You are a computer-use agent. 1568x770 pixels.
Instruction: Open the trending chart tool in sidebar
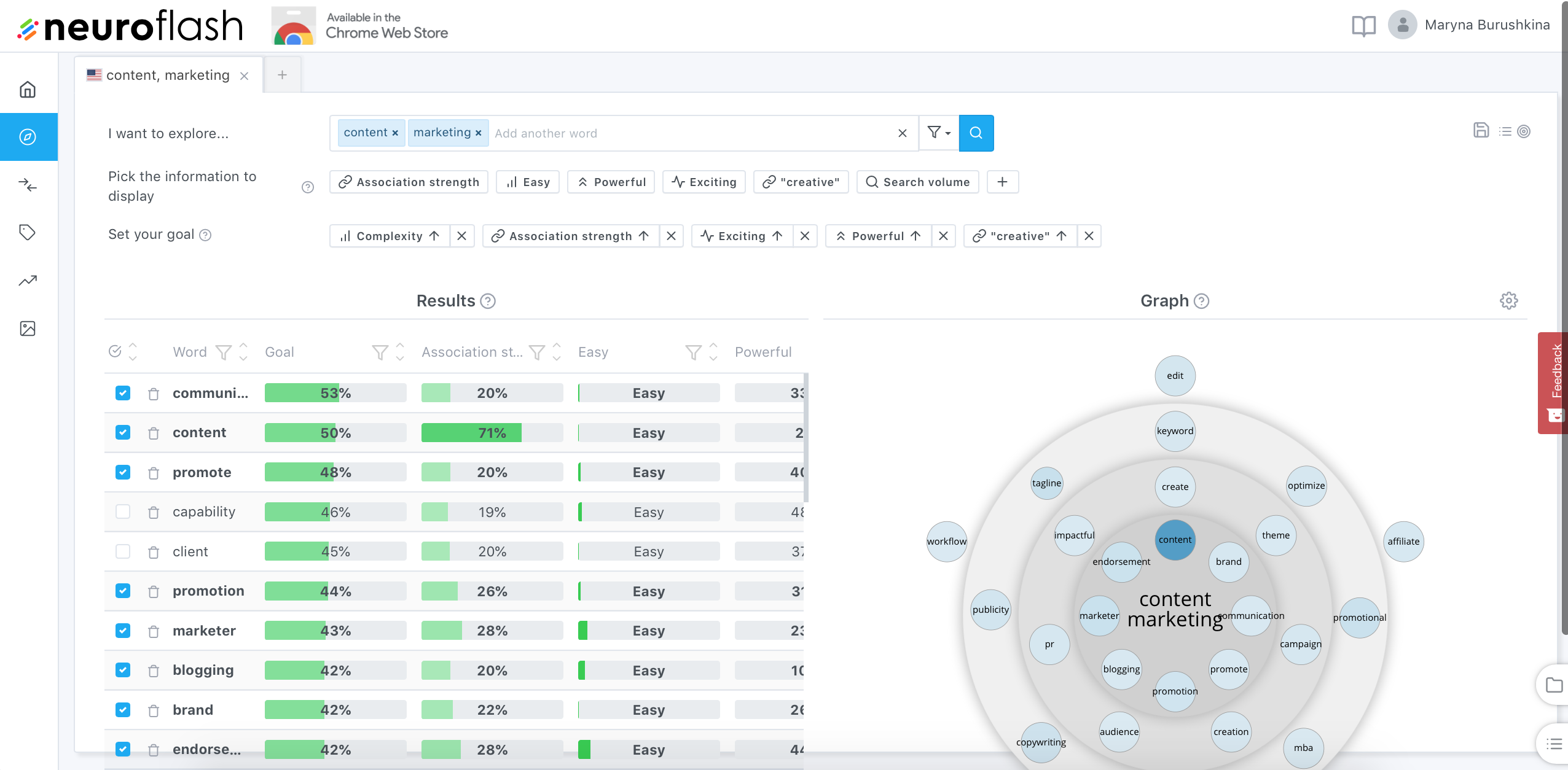(x=28, y=281)
